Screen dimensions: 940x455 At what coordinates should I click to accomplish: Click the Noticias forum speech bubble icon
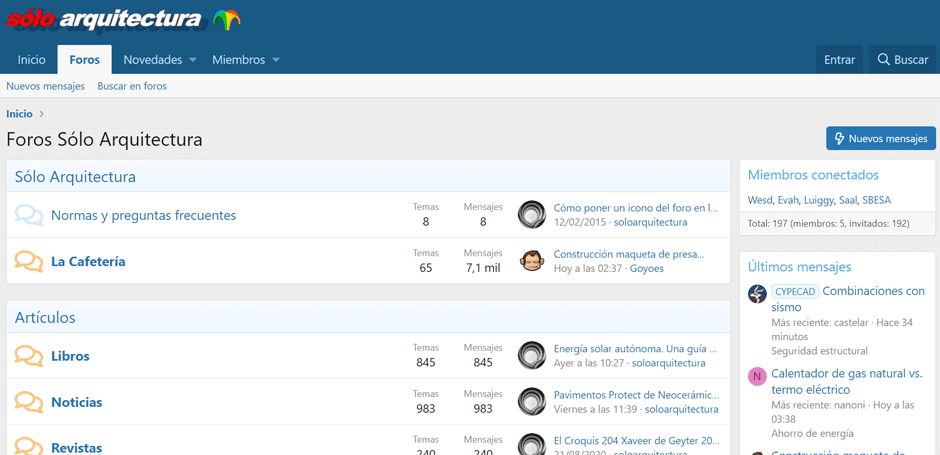tap(29, 402)
